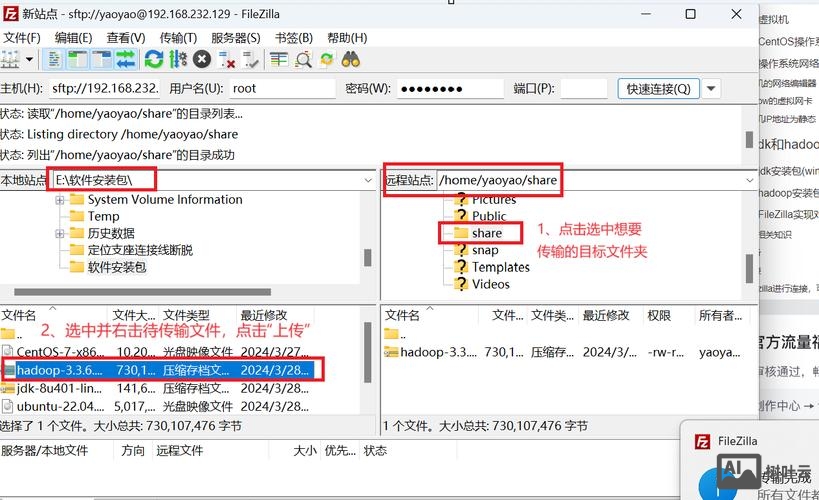Open the quick connect history dropdown arrow
This screenshot has height=500, width=819.
pos(711,89)
